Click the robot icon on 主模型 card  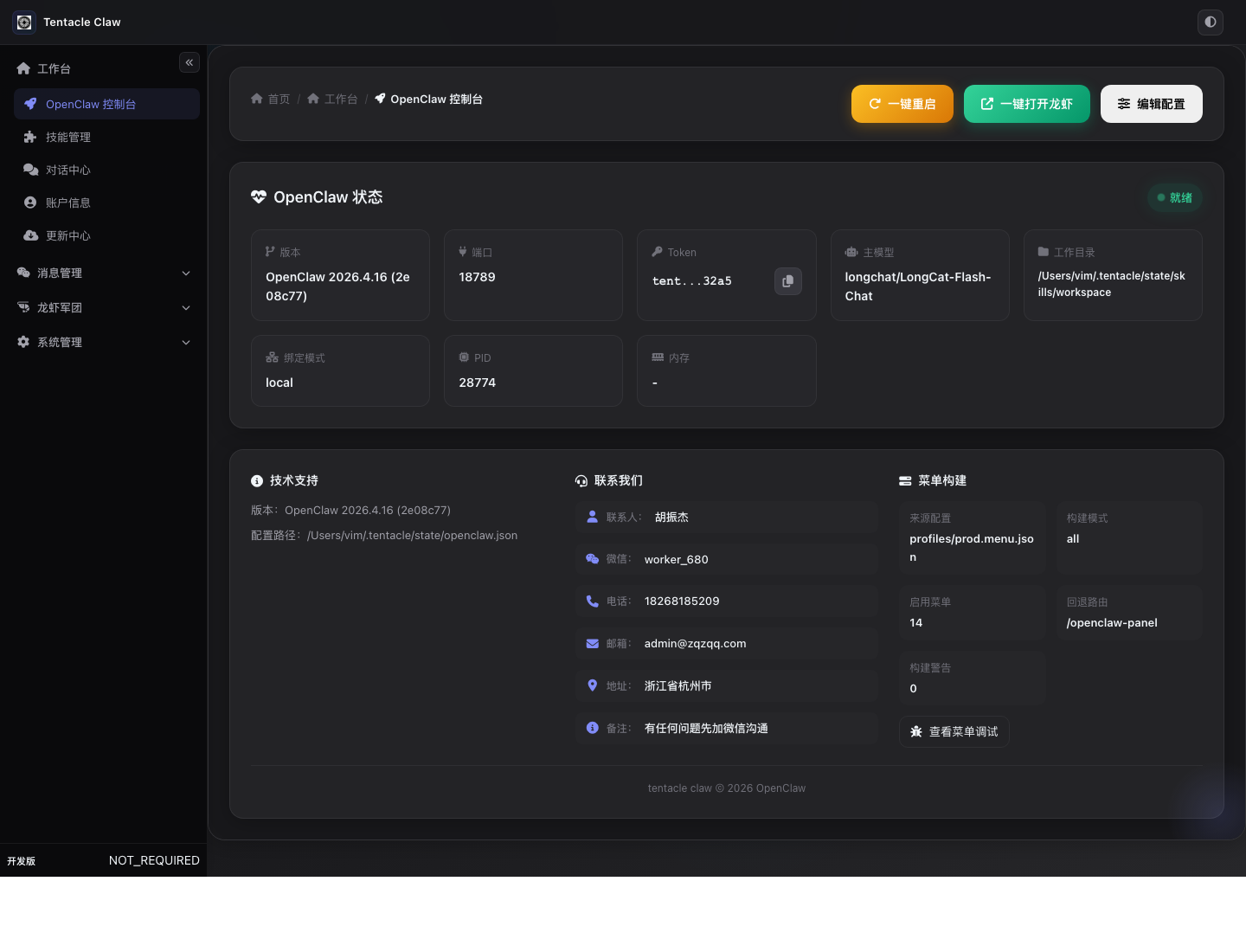(x=851, y=252)
